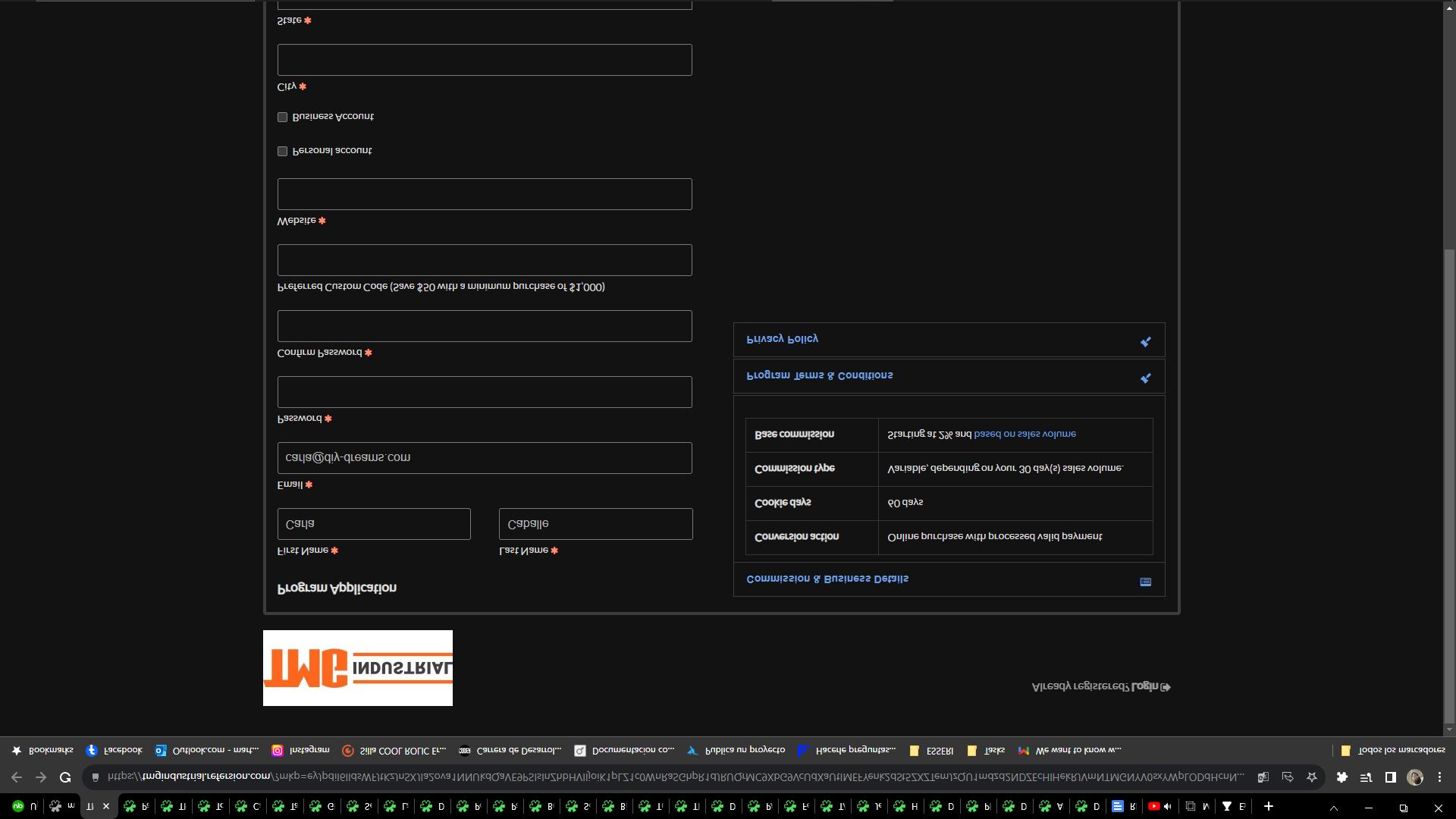
Task: Switch to the clover tab labeled G
Action: point(322,806)
